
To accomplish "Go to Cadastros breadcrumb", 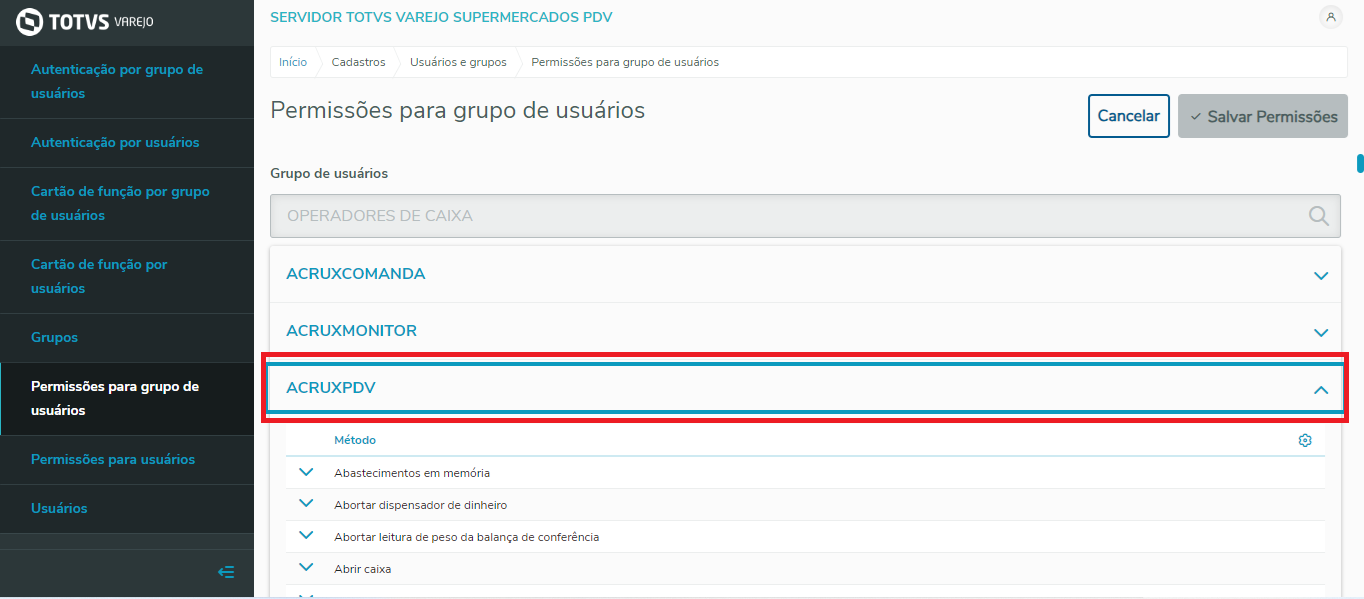I will (x=358, y=62).
